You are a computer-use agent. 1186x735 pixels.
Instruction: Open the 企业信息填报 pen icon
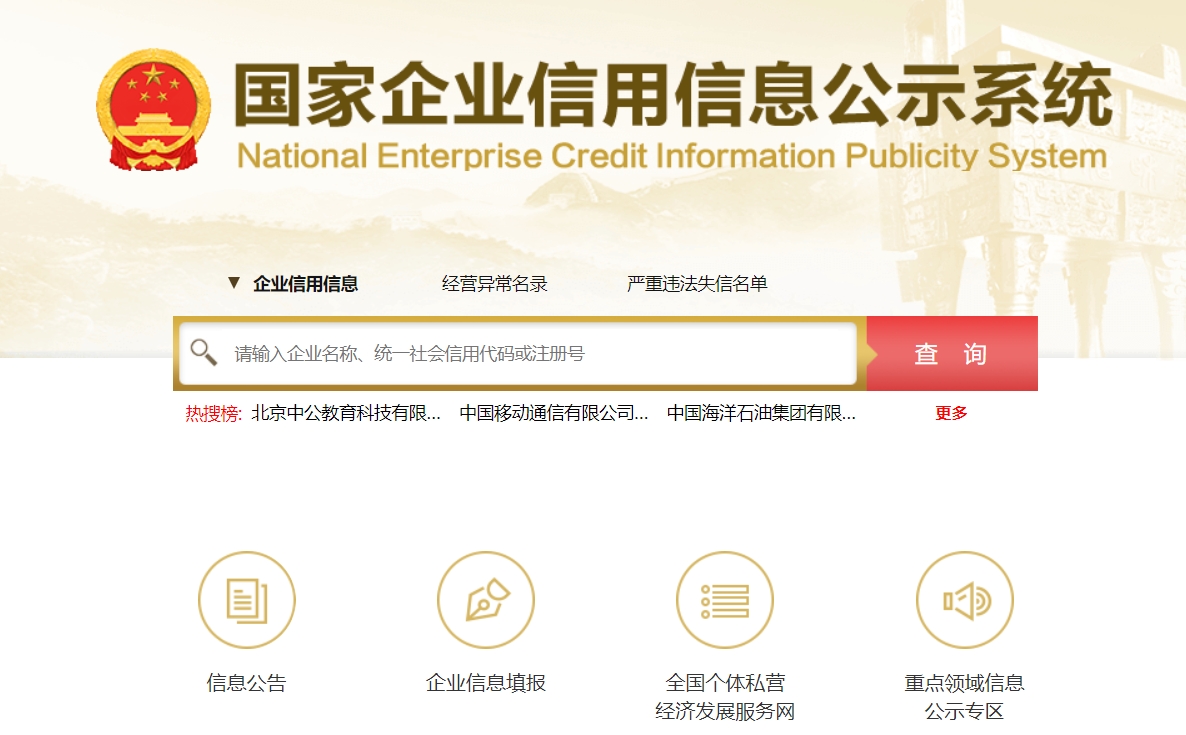click(x=486, y=600)
